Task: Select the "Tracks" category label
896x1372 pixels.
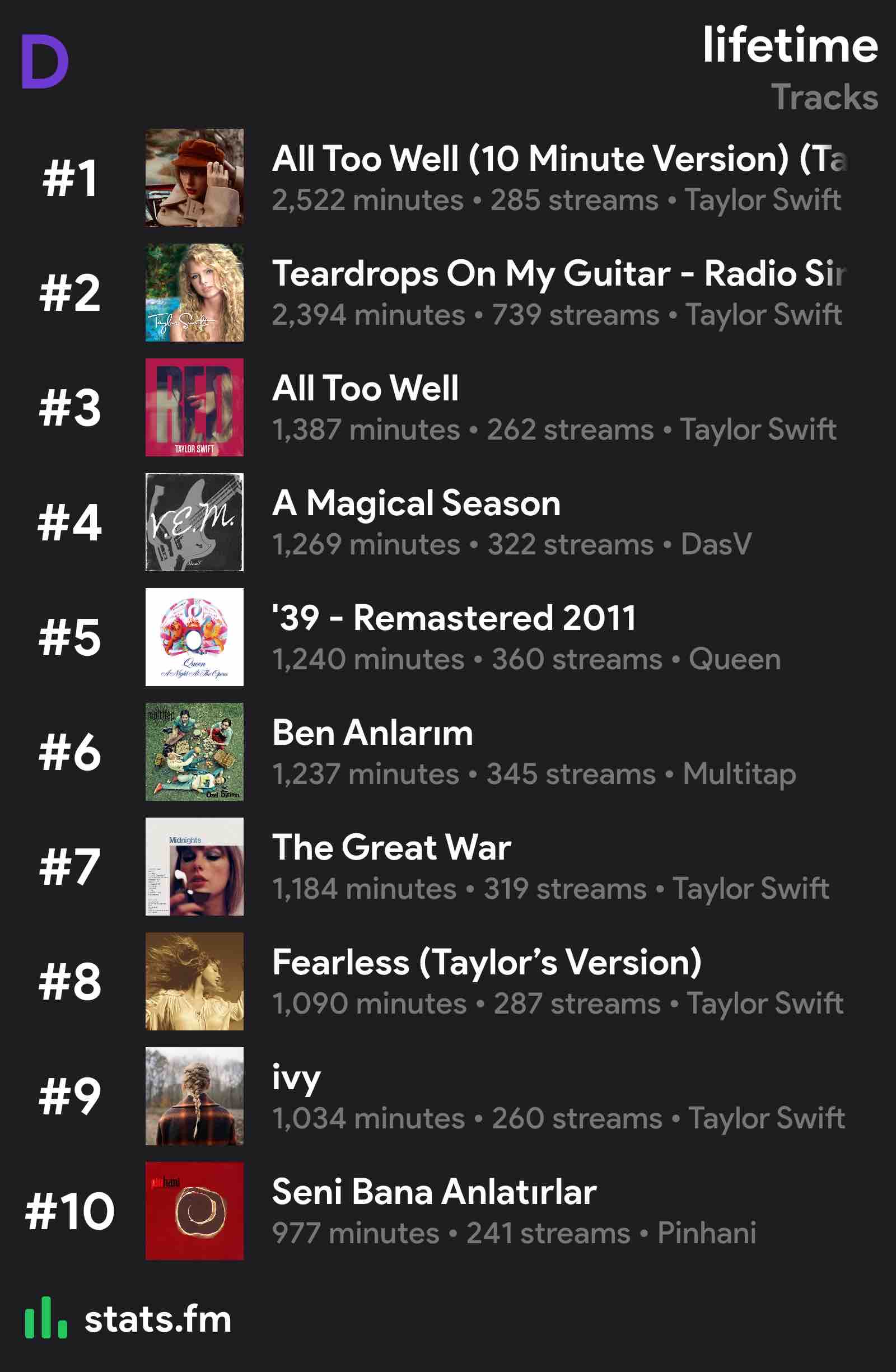Action: [x=824, y=97]
